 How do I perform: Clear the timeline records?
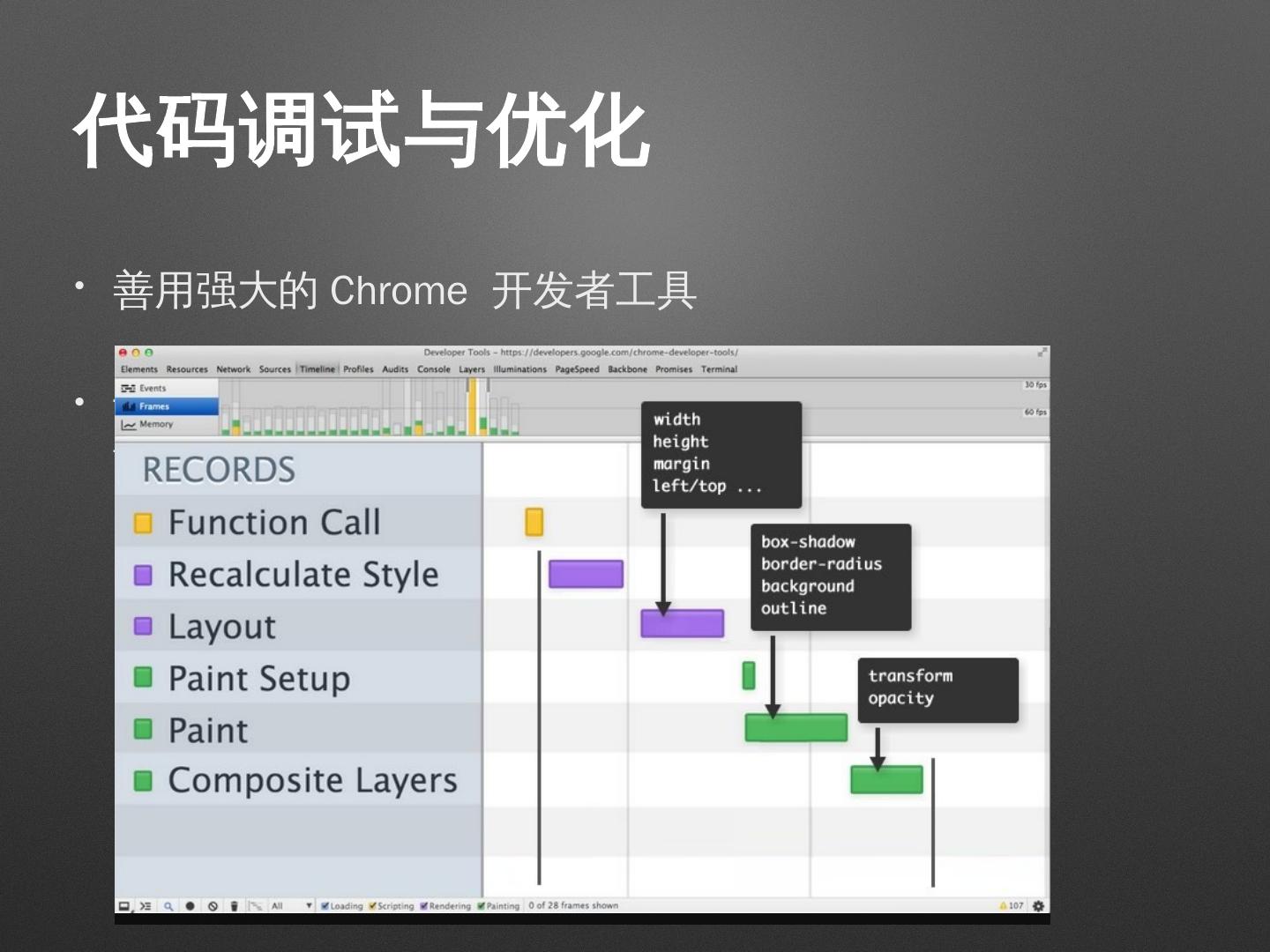[x=213, y=906]
